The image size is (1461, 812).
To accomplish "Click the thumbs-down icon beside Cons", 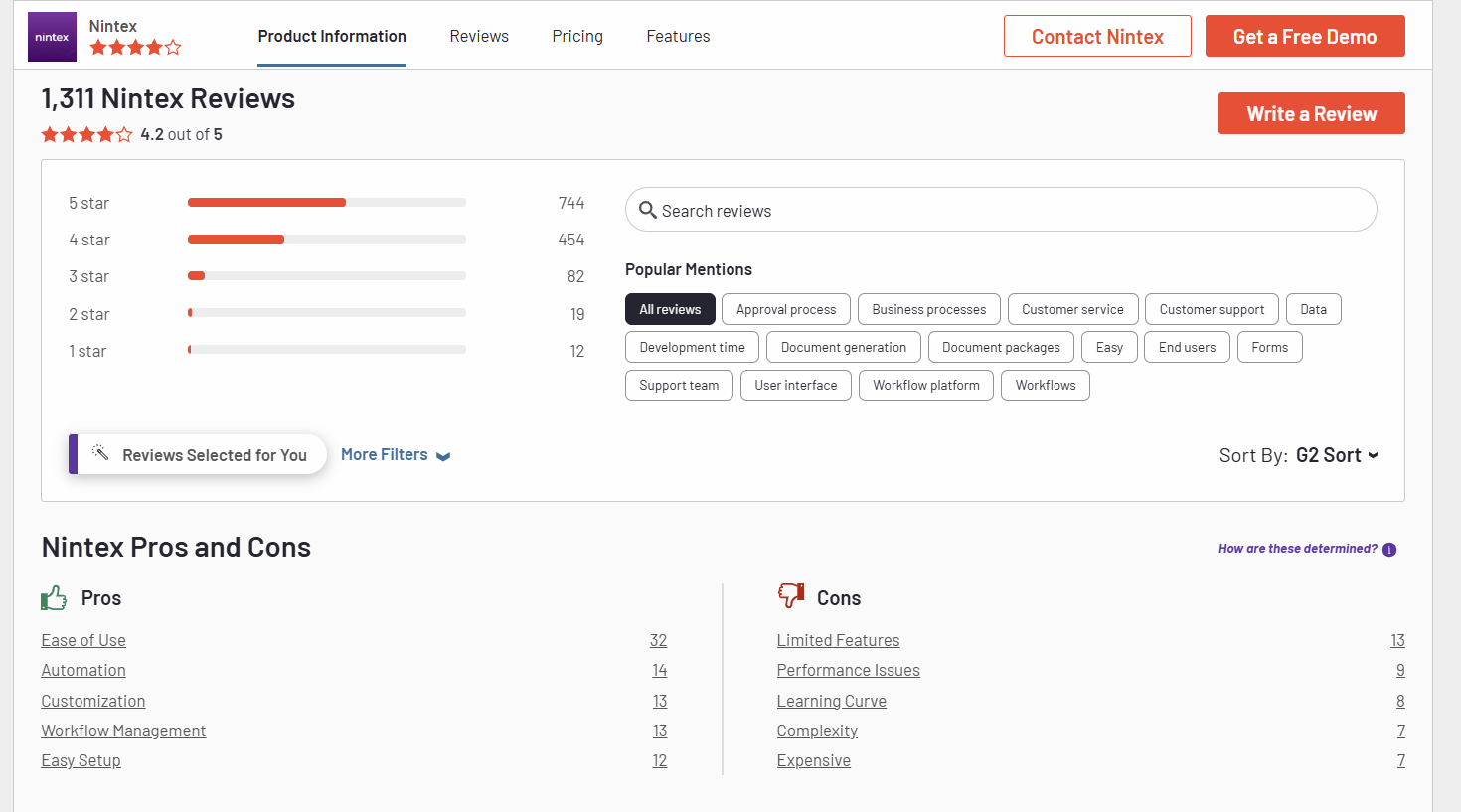I will click(790, 594).
